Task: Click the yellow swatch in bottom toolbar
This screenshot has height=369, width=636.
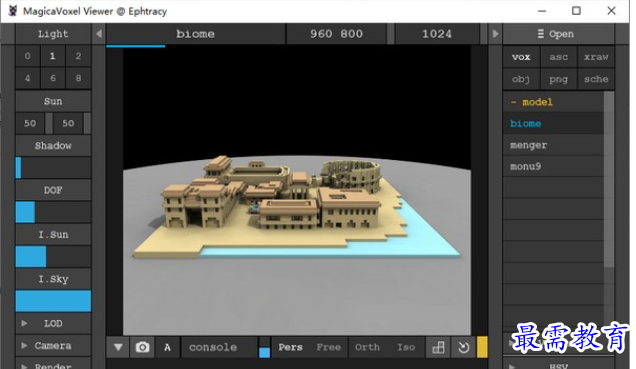Action: tap(482, 347)
